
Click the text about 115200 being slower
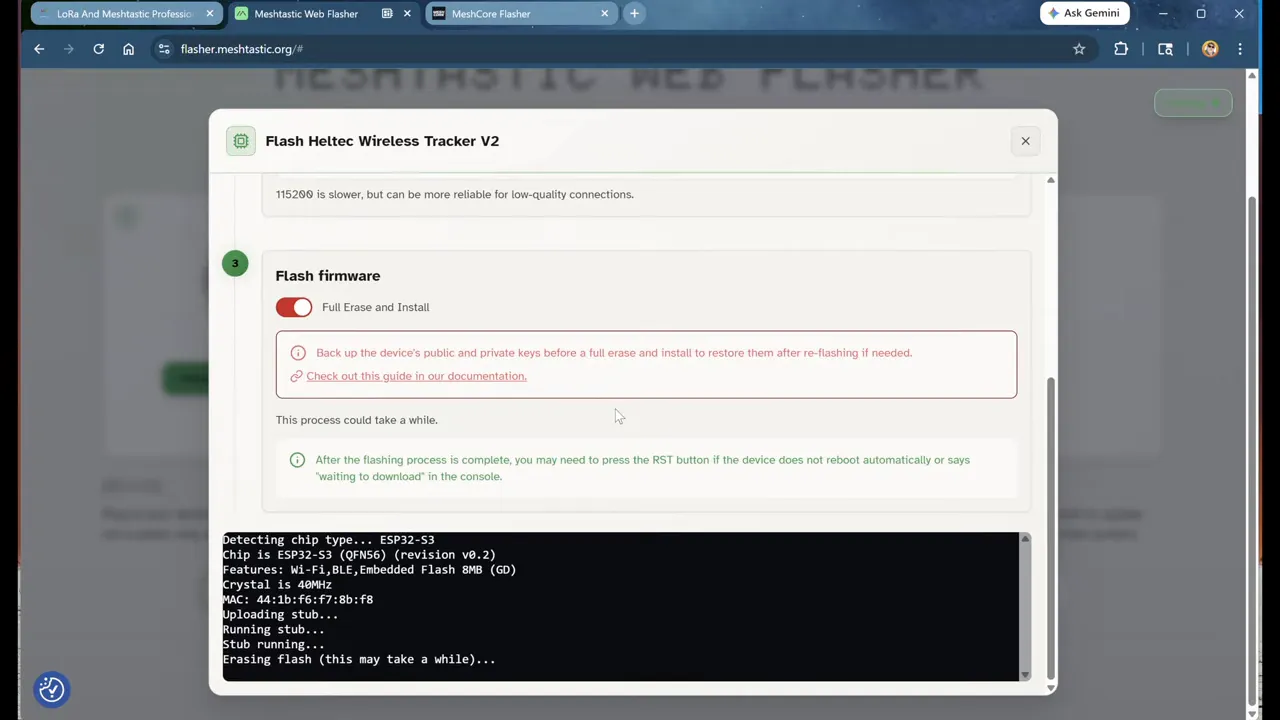(455, 194)
